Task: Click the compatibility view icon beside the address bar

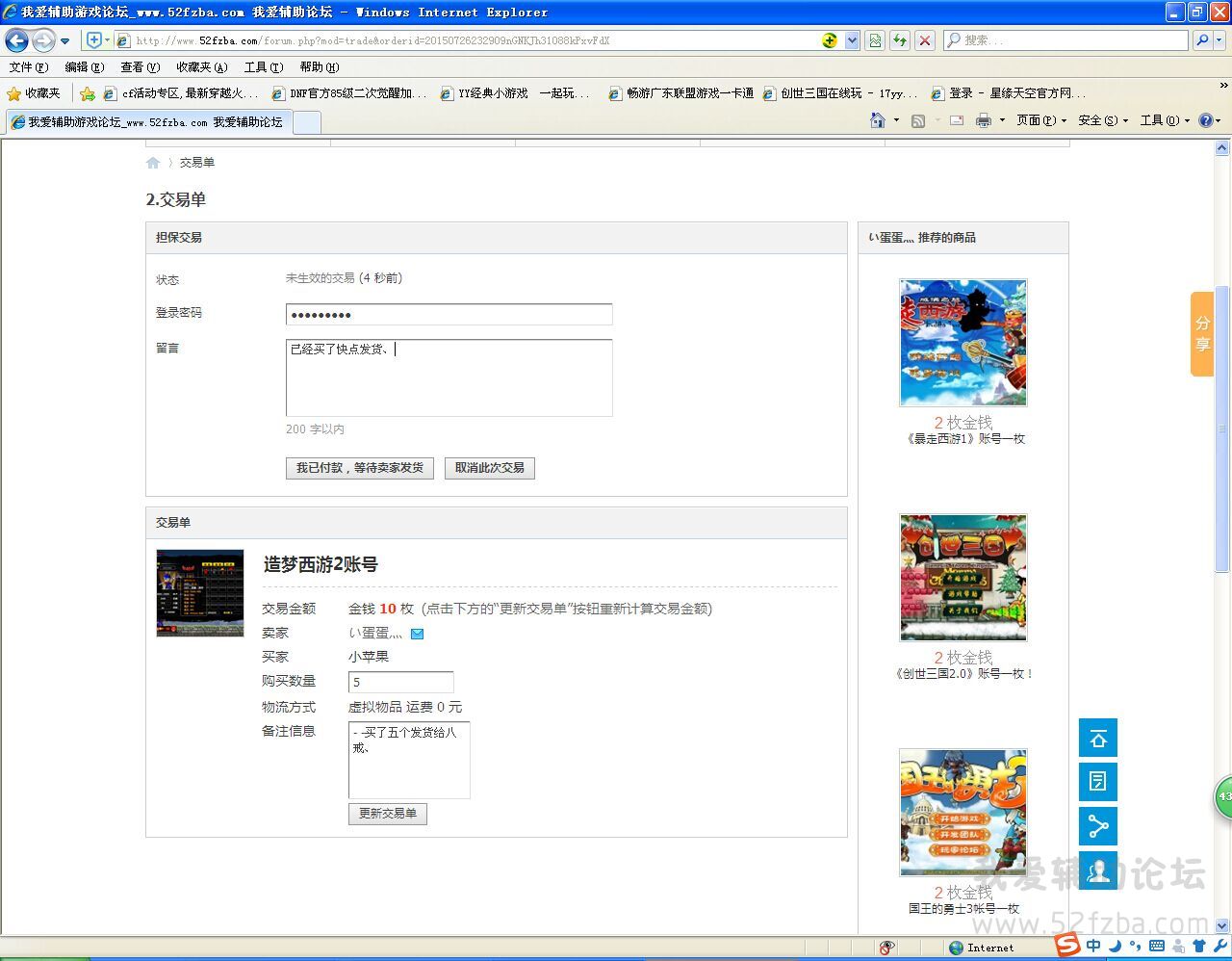Action: pyautogui.click(x=874, y=40)
